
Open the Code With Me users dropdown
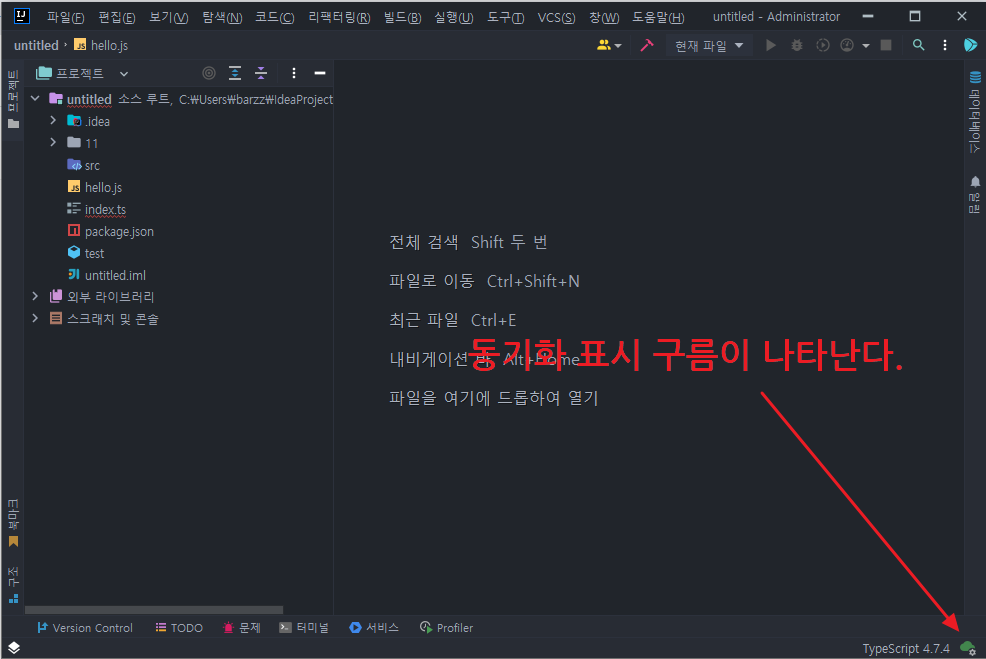609,45
